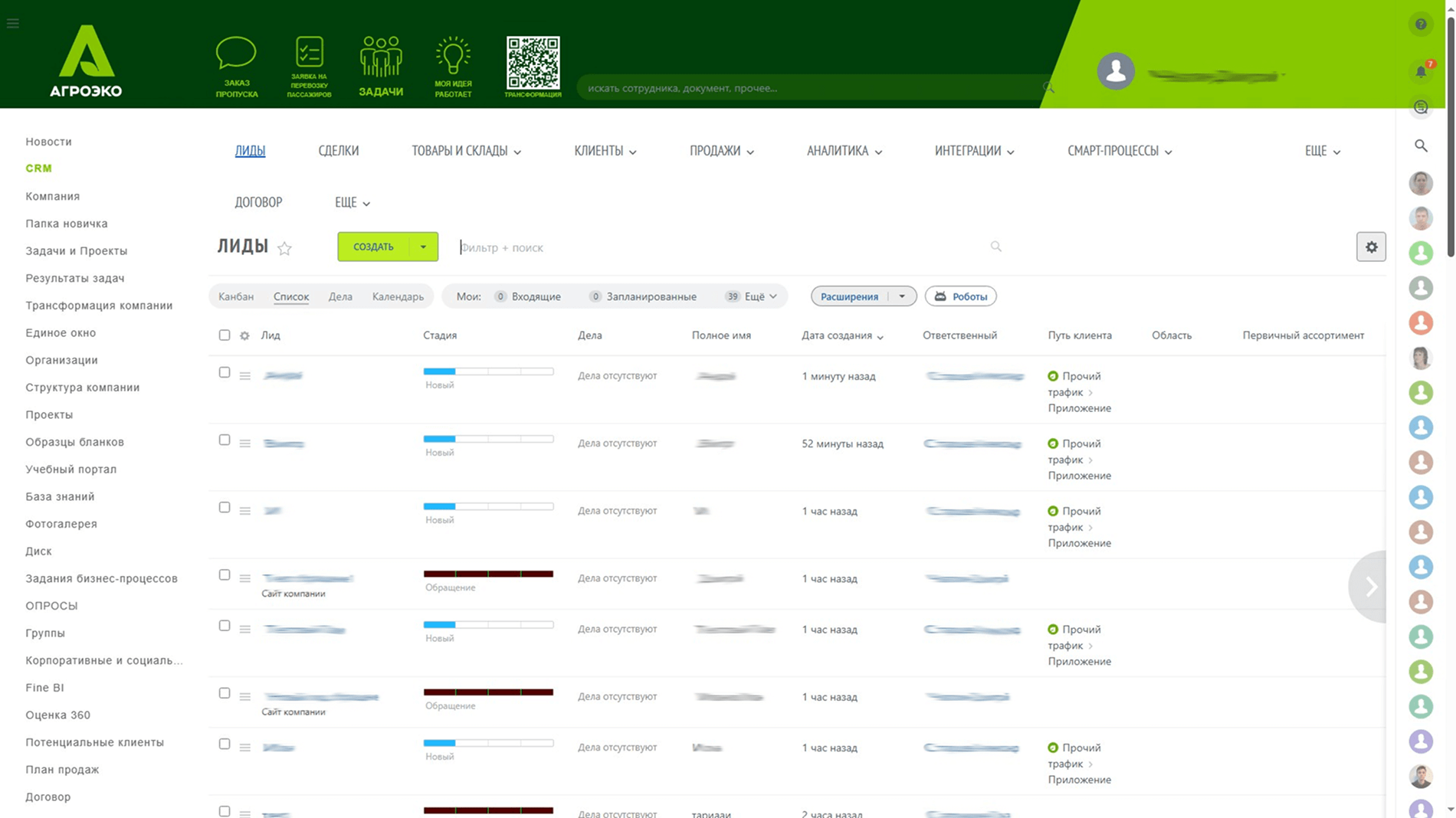Screen dimensions: 1456x818
Task: Tick checkbox for lead created 1 минуту назад
Action: (225, 372)
